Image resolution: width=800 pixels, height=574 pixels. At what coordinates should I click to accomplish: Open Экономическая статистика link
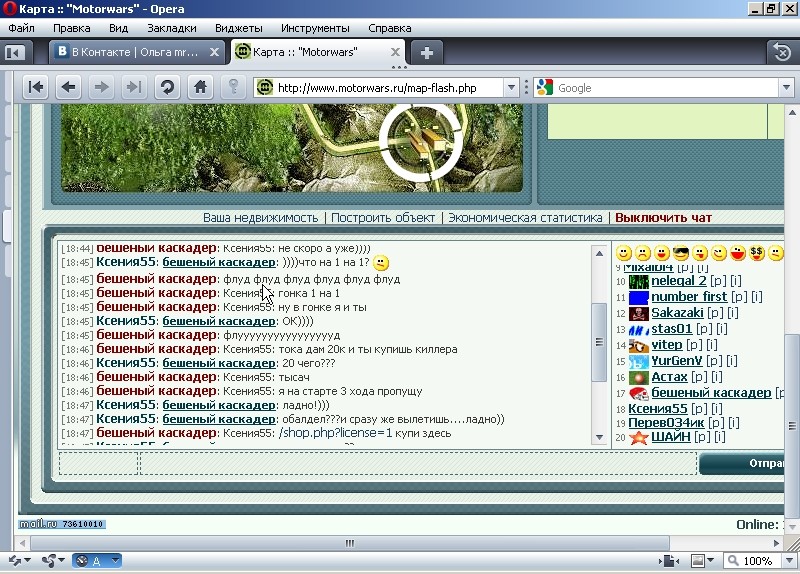[x=526, y=218]
